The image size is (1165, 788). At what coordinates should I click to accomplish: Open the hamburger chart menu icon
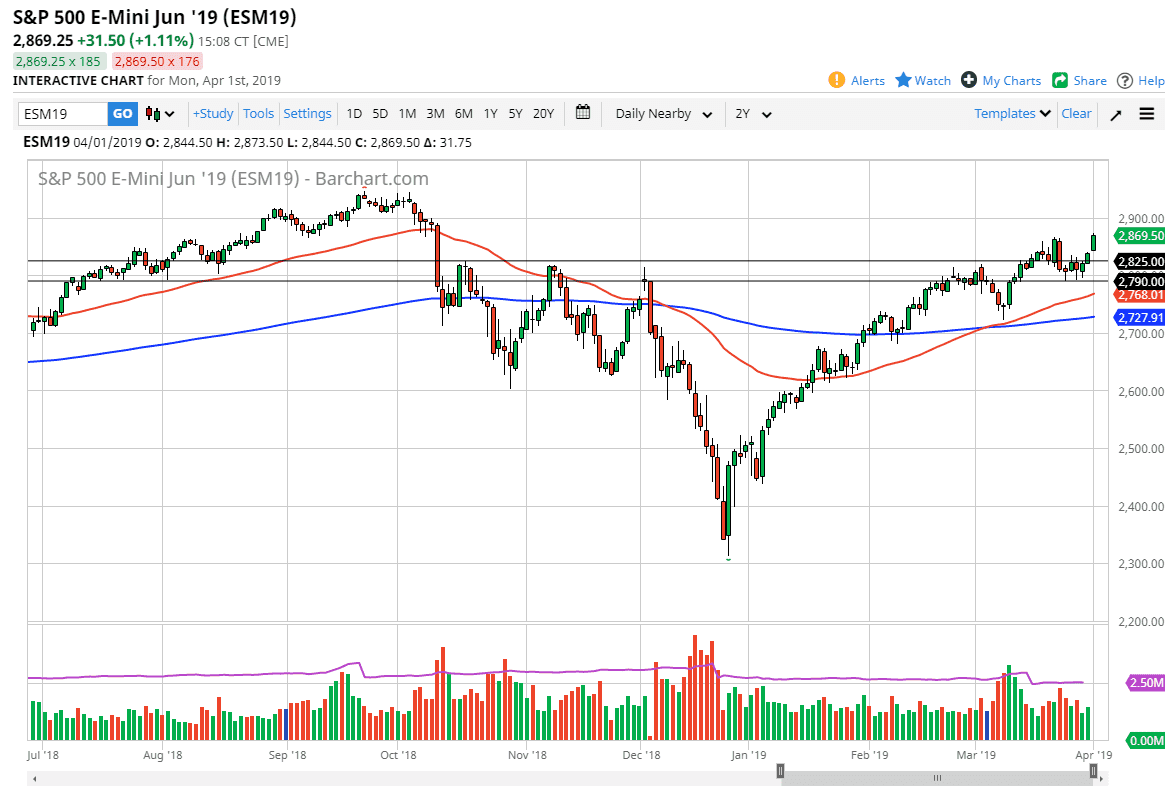(x=1146, y=113)
